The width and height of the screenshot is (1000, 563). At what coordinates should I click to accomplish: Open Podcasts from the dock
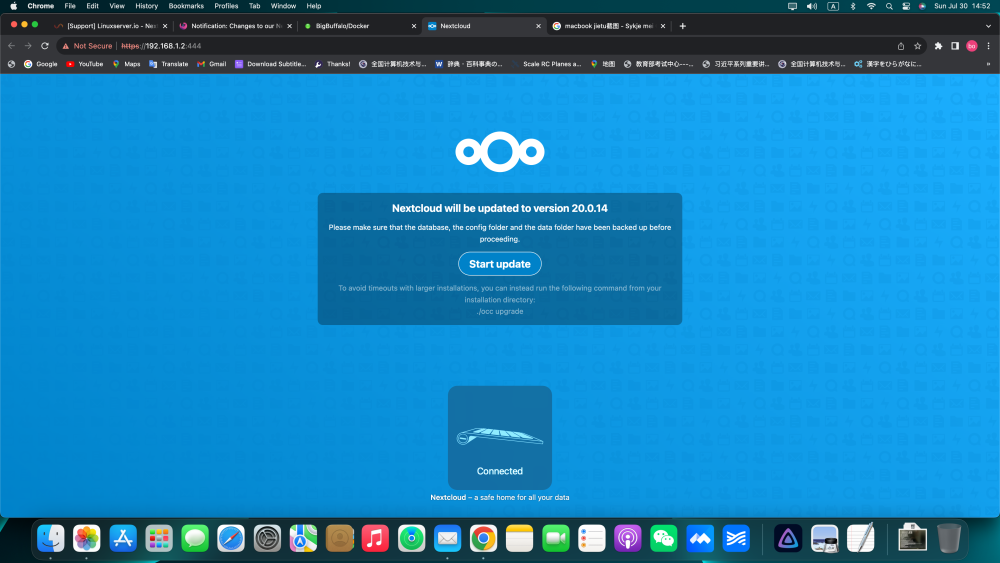tap(628, 539)
